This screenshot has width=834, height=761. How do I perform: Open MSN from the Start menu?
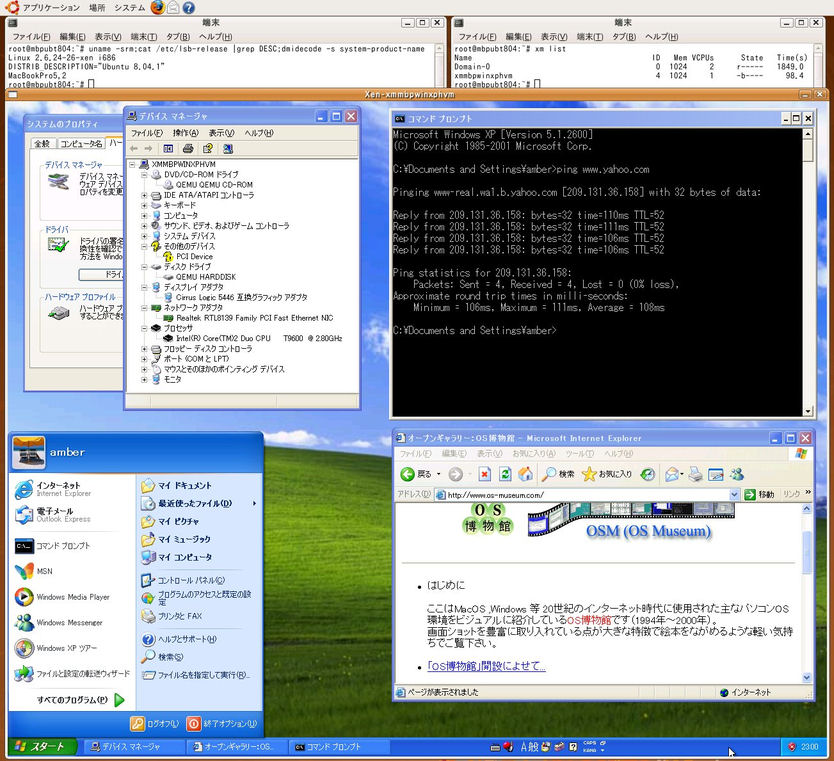pos(34,571)
